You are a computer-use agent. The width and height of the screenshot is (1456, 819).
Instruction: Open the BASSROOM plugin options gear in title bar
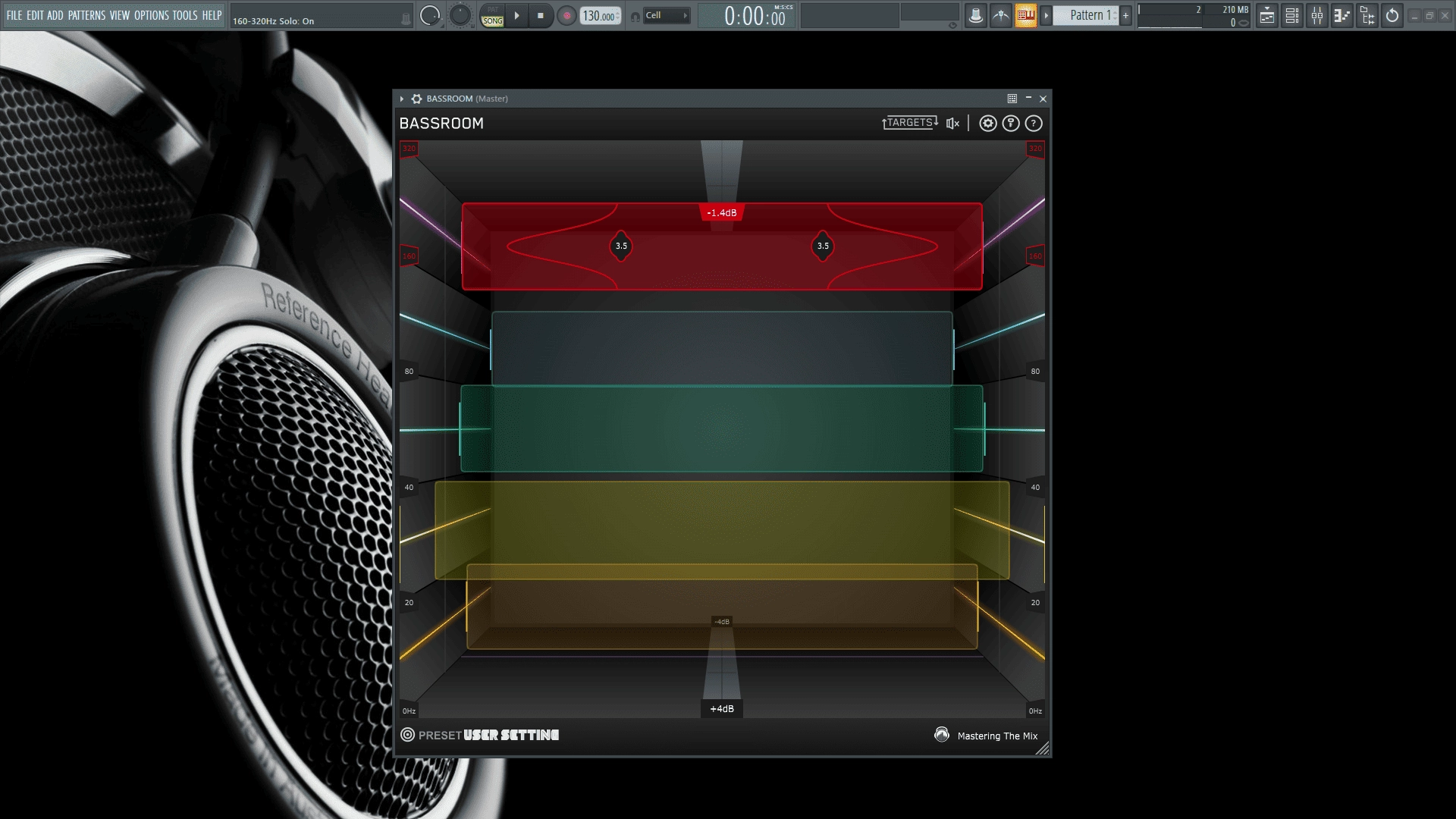pos(416,99)
